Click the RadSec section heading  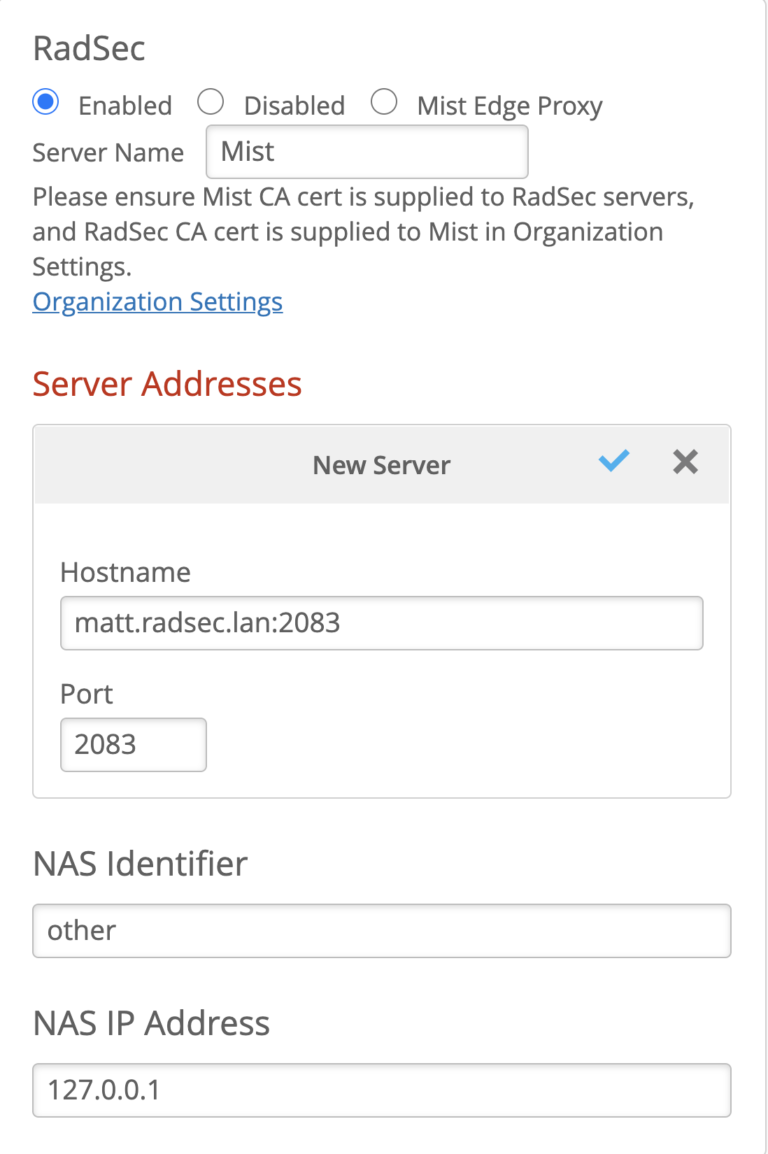point(89,49)
